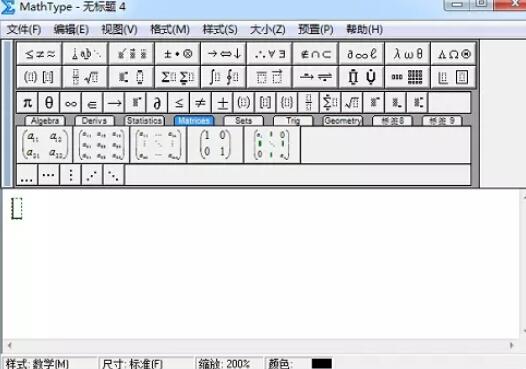Open the arrow symbols palette (→⇔↓)

(x=224, y=54)
